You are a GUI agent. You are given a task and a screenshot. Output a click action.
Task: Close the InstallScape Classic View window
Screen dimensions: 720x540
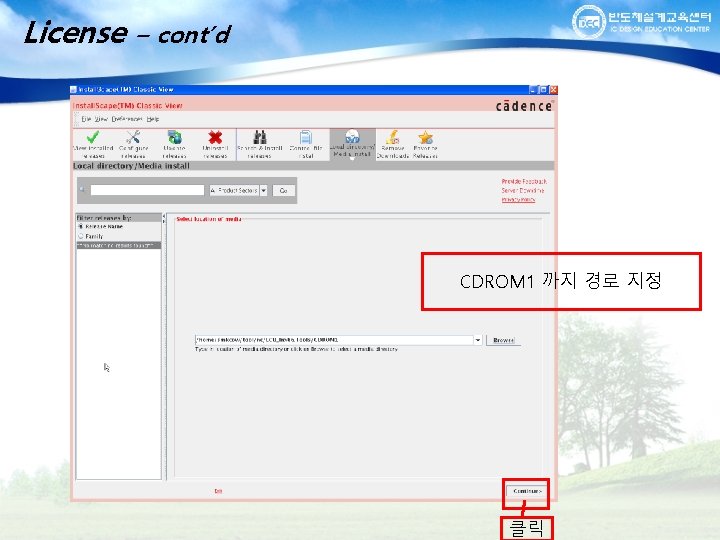pos(553,90)
